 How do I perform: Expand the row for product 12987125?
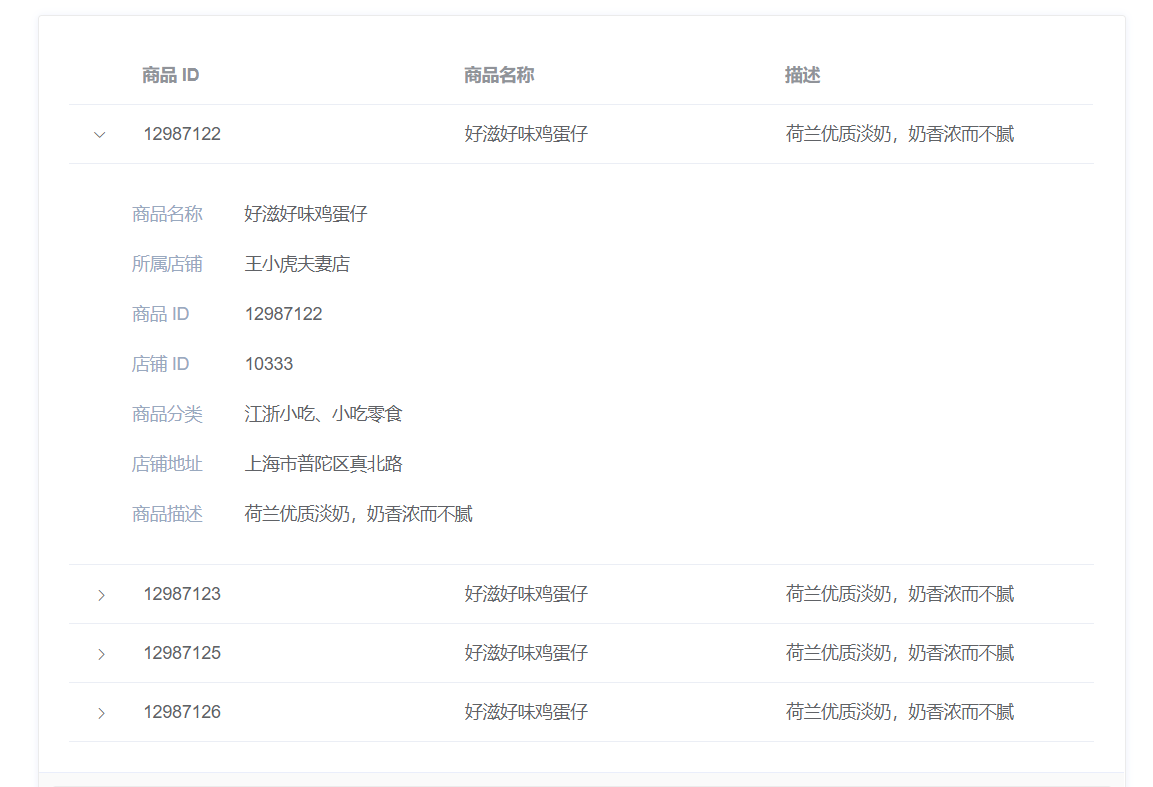tap(100, 653)
